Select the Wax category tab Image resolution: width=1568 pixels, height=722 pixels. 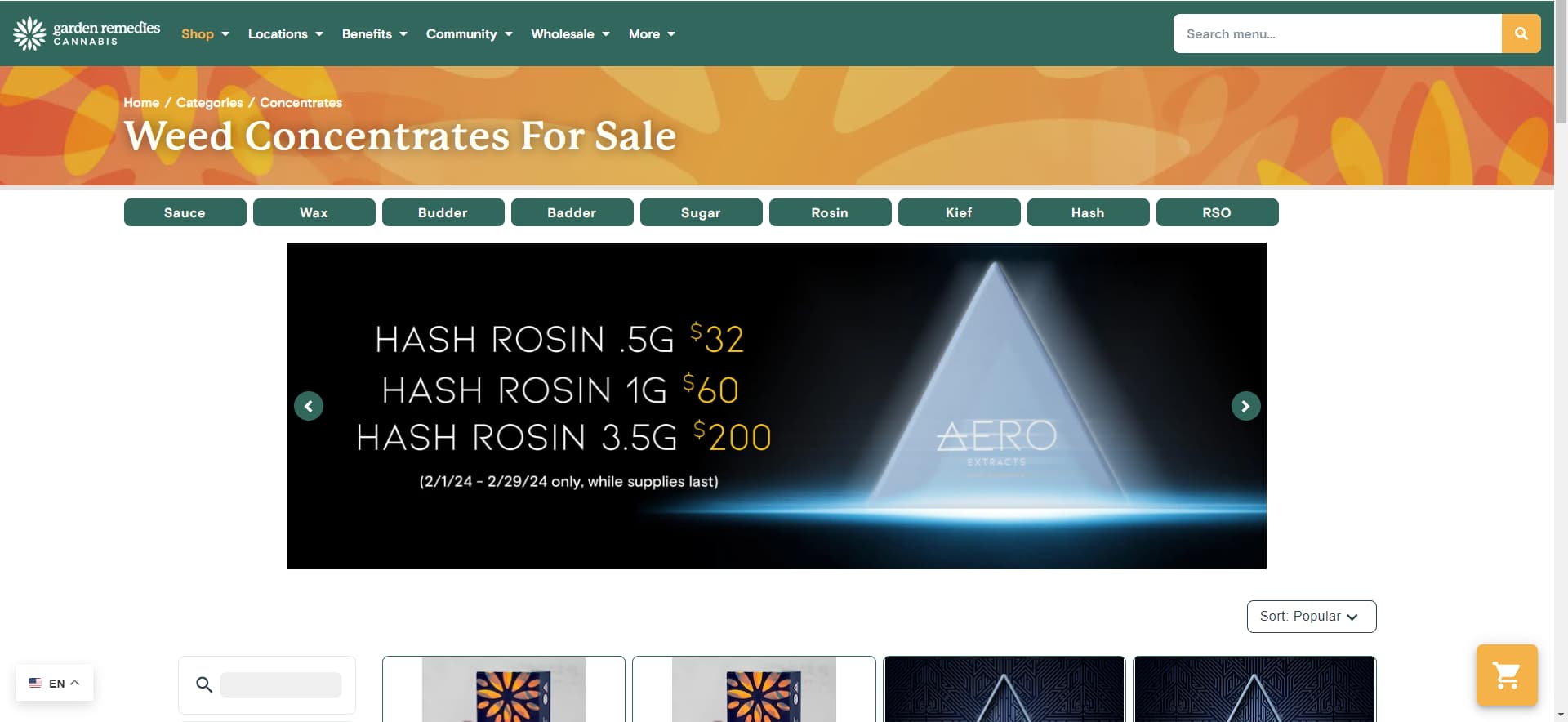pyautogui.click(x=314, y=212)
